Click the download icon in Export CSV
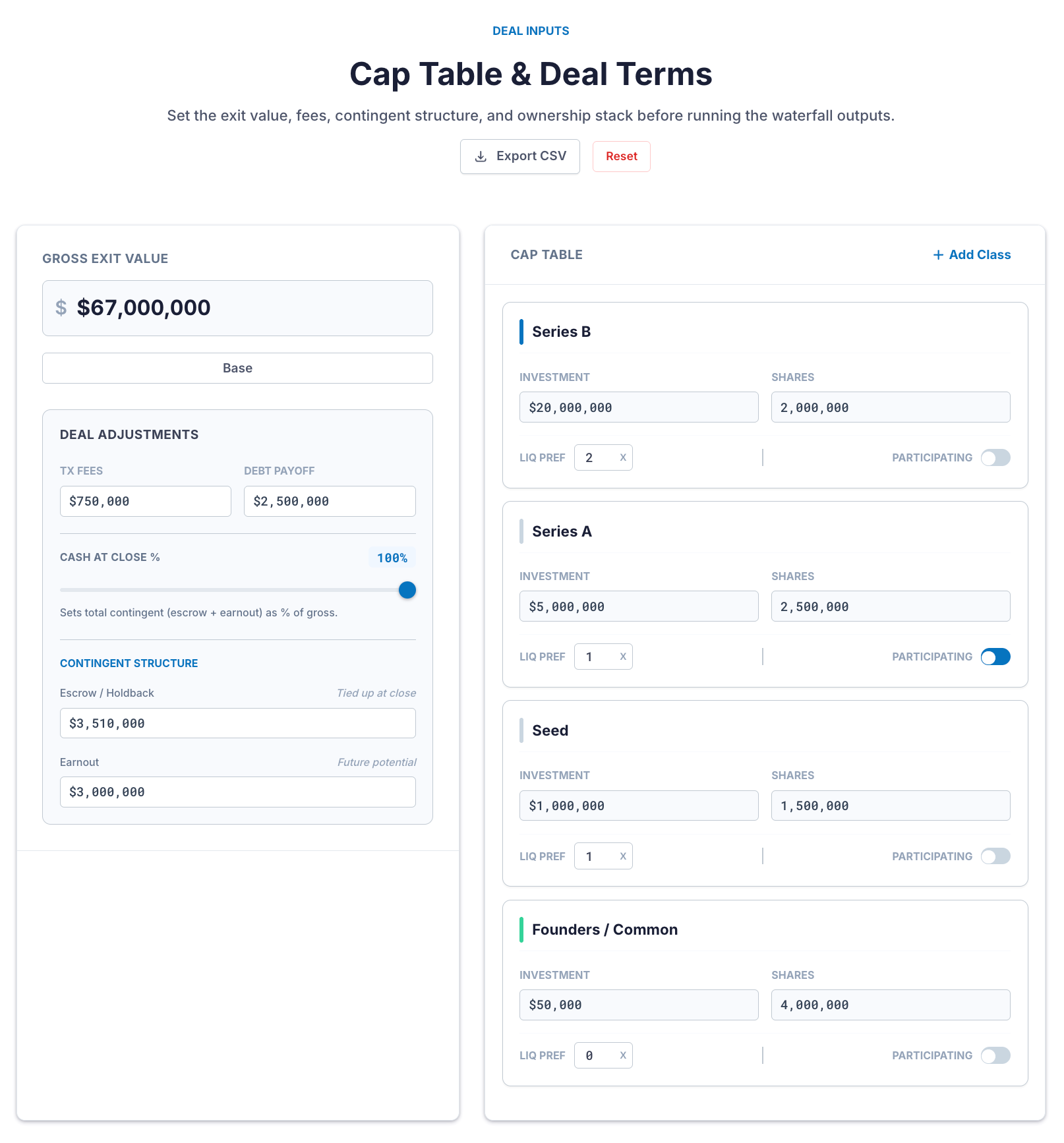 coord(481,156)
